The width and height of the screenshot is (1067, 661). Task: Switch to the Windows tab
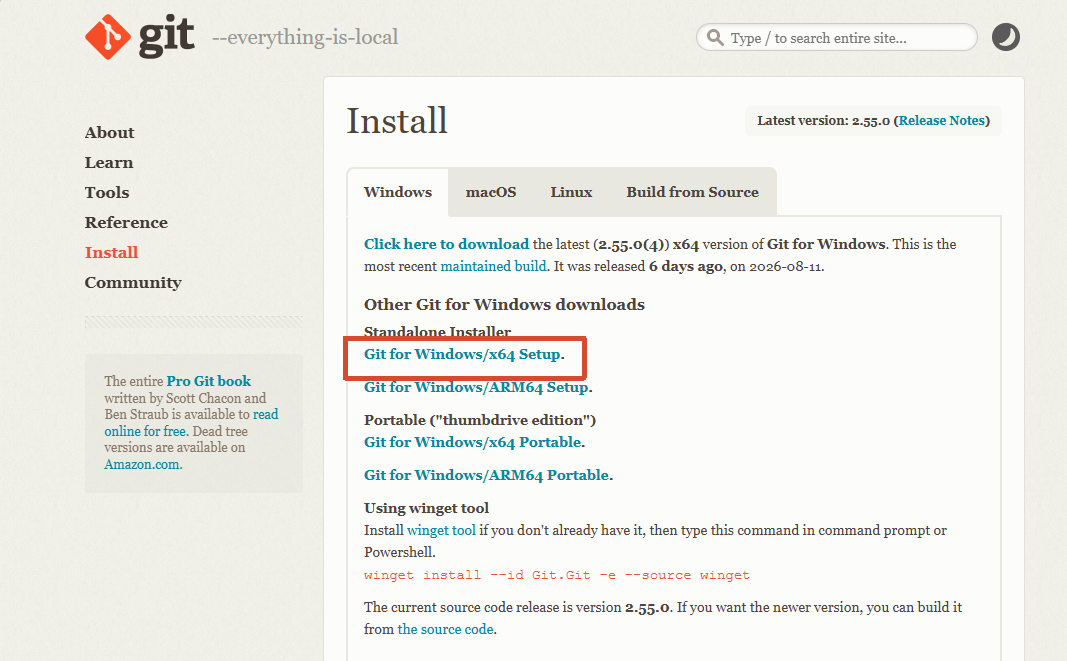point(397,192)
